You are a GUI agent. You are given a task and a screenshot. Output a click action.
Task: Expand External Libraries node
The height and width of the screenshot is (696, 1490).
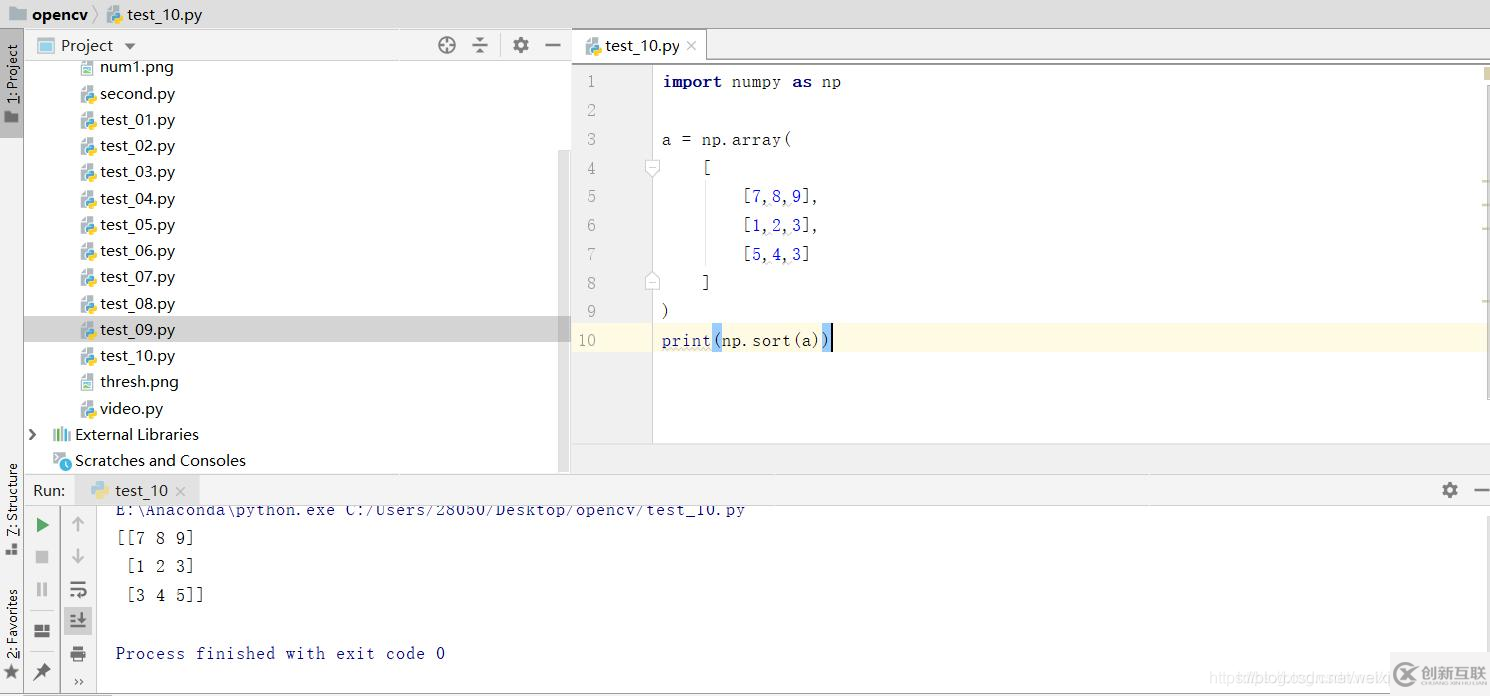click(x=33, y=434)
